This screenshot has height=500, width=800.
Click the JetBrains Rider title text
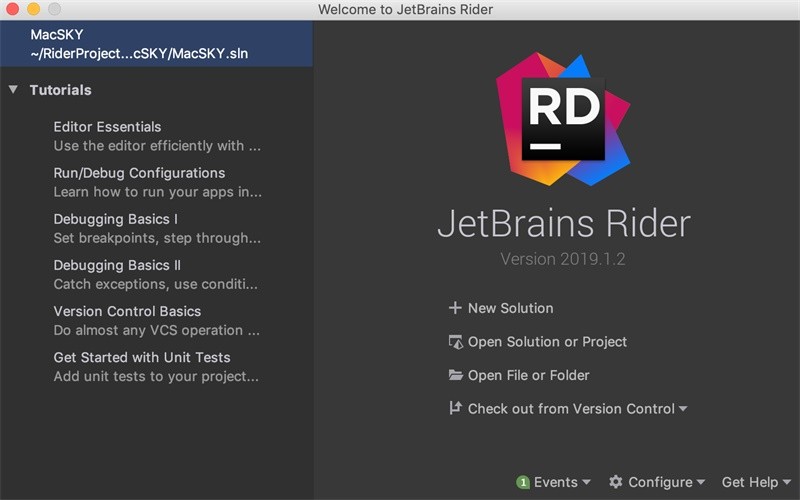pos(564,223)
